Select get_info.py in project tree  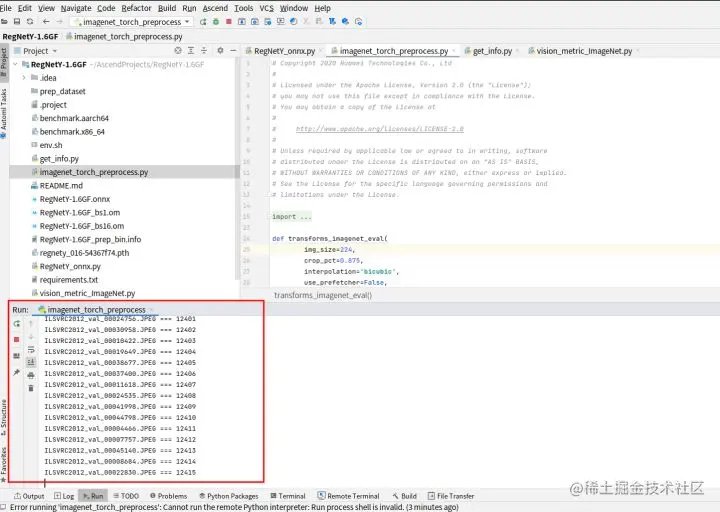pyautogui.click(x=59, y=159)
